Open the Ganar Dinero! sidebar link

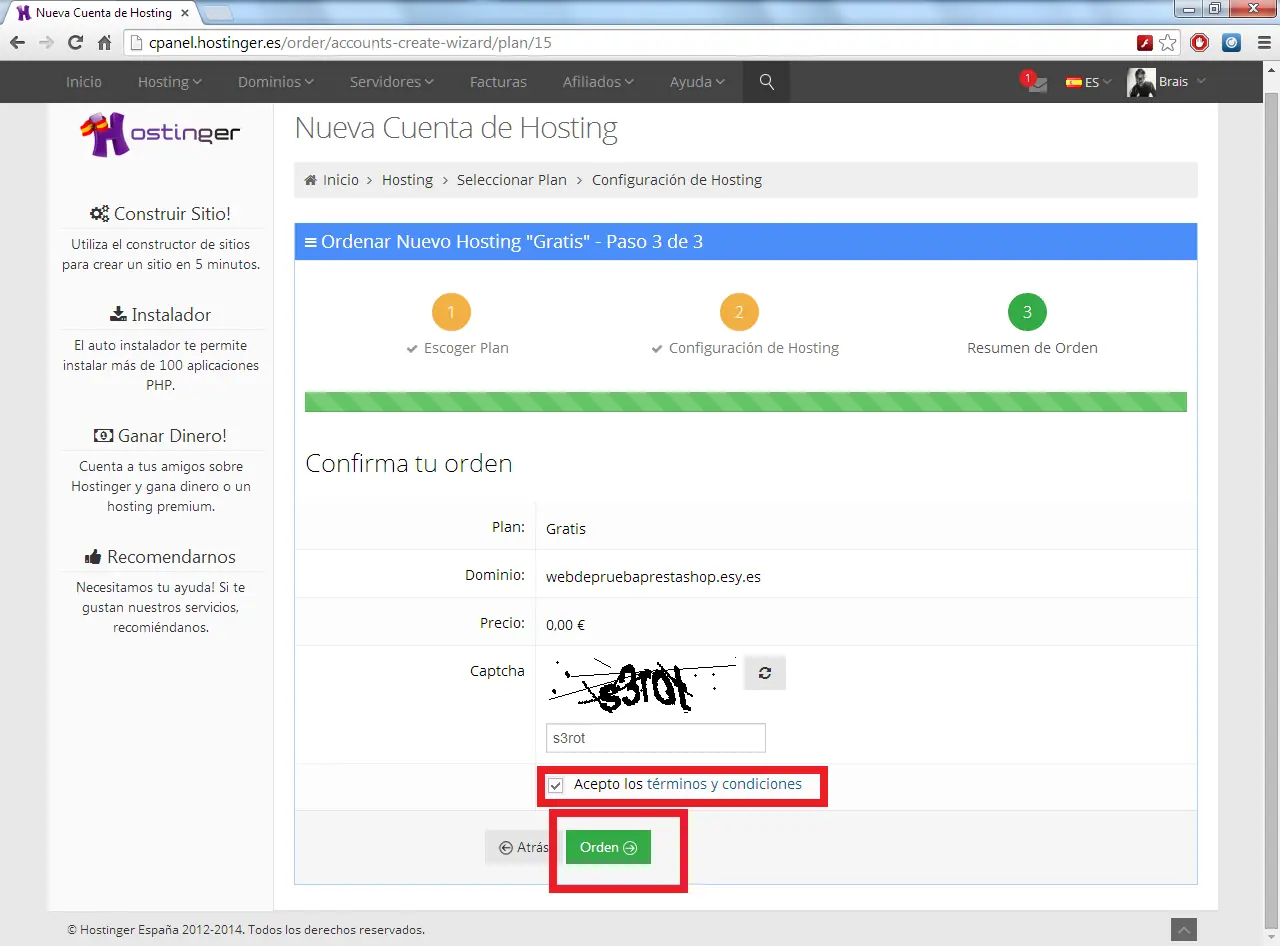click(x=160, y=435)
